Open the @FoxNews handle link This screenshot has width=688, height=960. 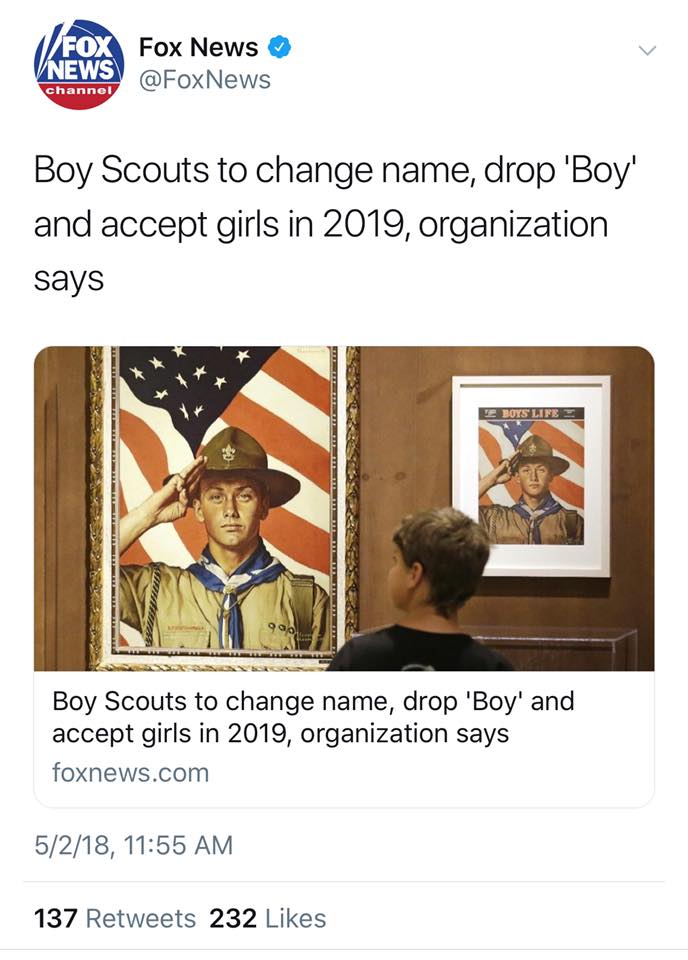click(204, 80)
